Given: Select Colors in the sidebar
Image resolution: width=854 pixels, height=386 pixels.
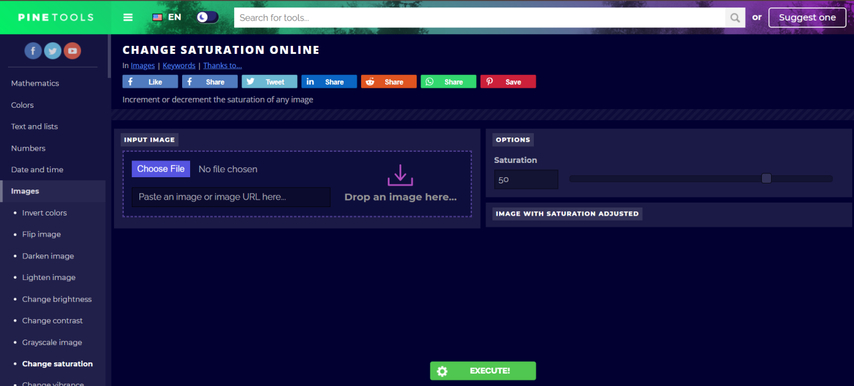Looking at the screenshot, I should [x=22, y=105].
